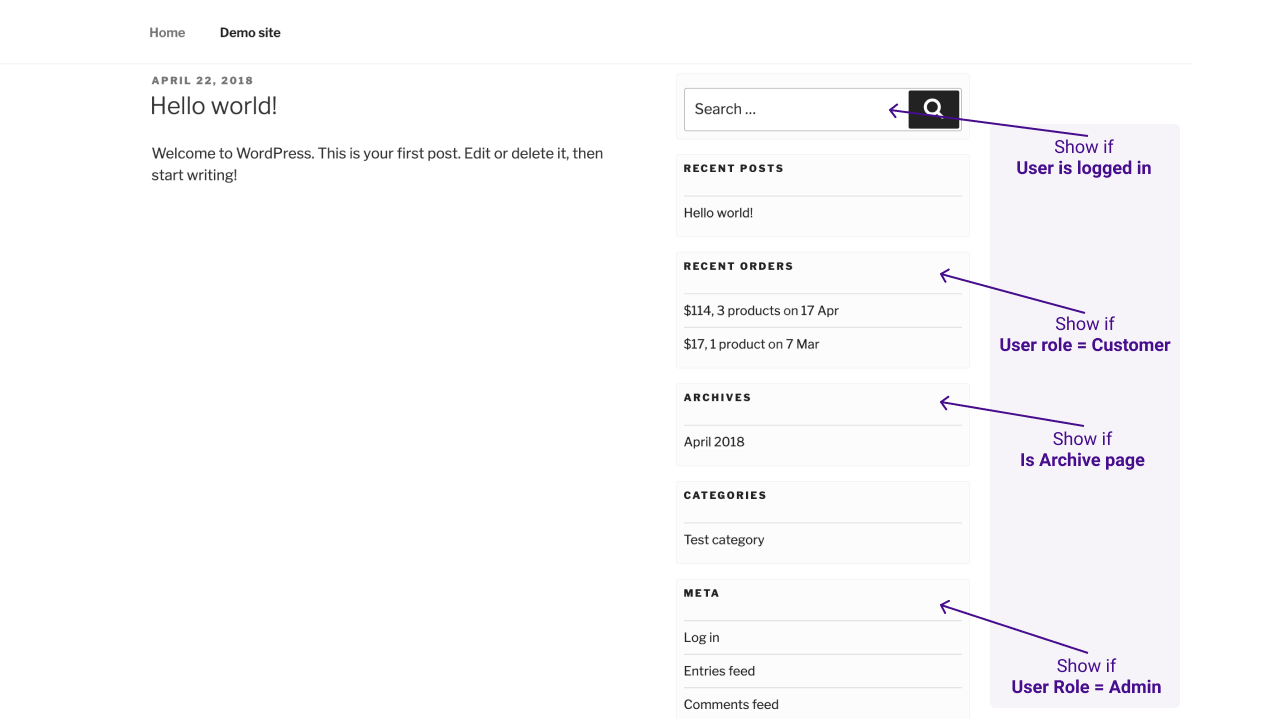Open the Test category link
1280x720 pixels.
[724, 540]
